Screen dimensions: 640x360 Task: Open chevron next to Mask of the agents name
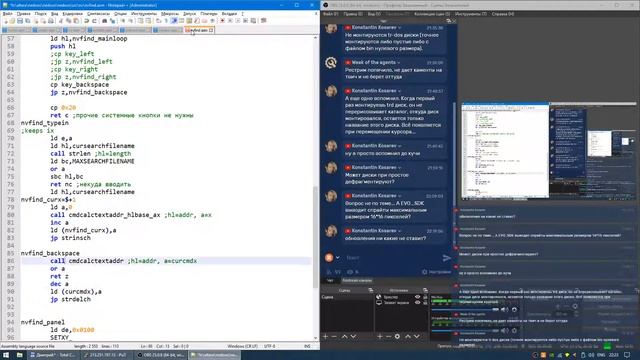pos(399,62)
